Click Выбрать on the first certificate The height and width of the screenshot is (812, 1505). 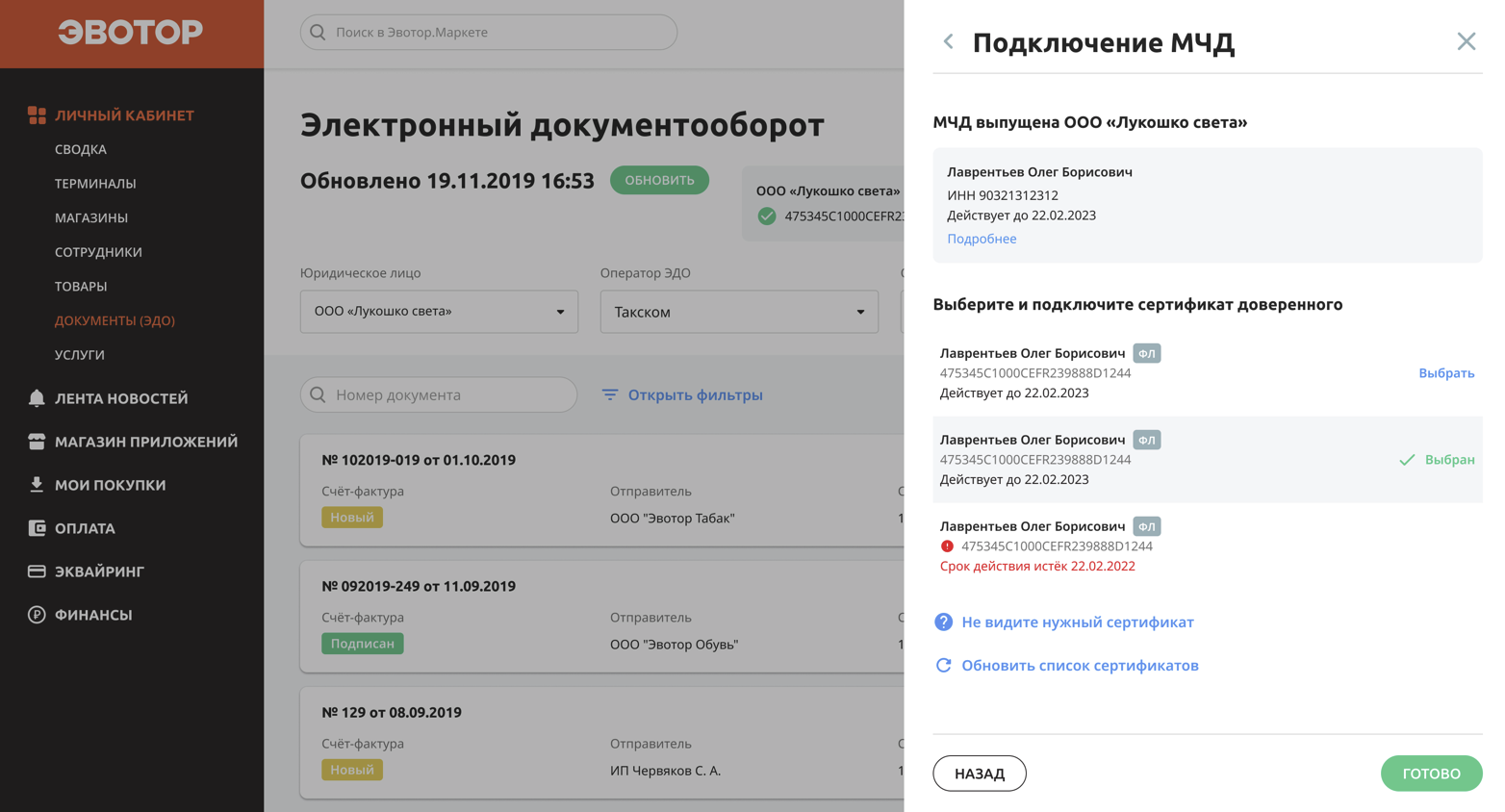(x=1446, y=373)
